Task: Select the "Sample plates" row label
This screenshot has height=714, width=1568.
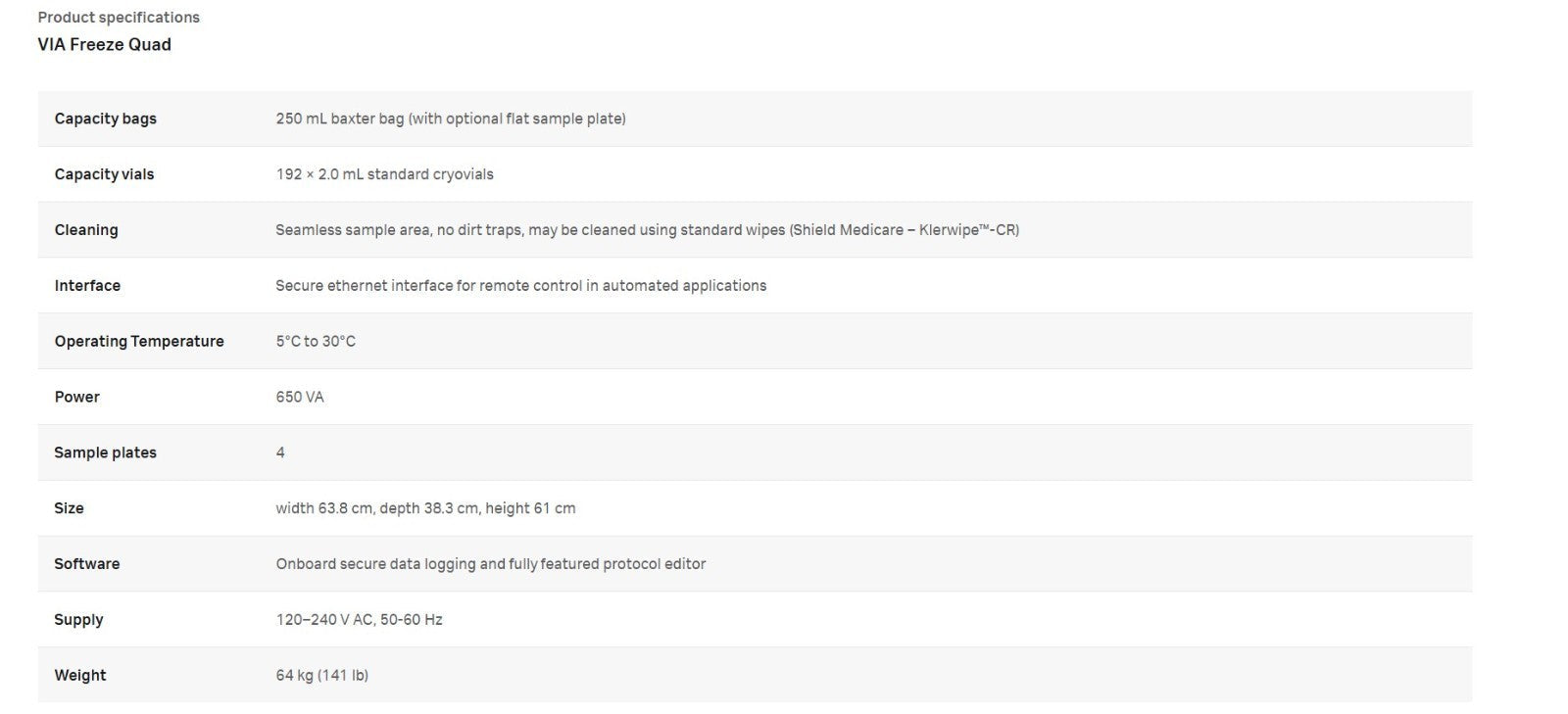Action: 105,452
